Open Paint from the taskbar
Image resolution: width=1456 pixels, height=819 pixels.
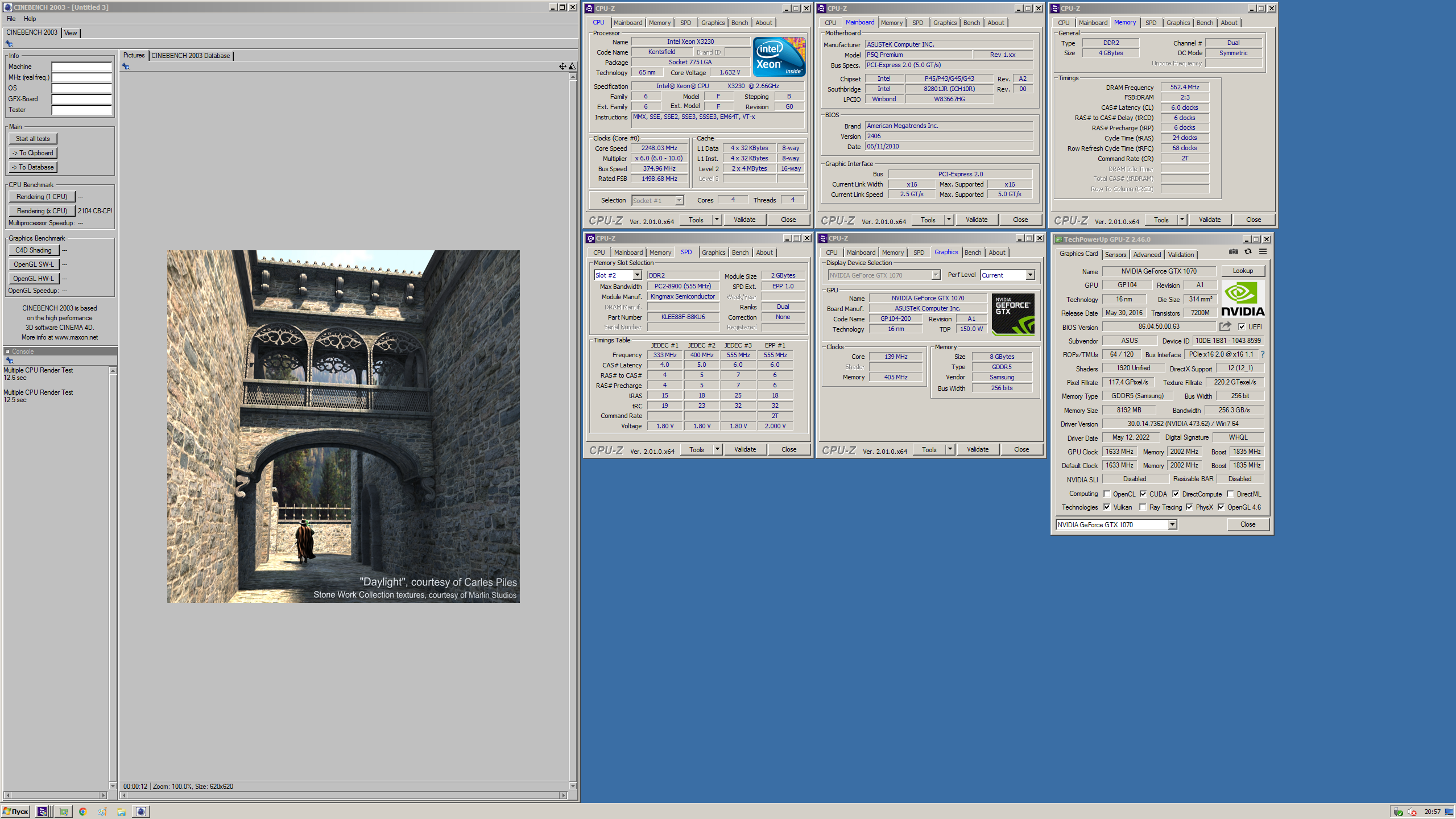tap(102, 812)
